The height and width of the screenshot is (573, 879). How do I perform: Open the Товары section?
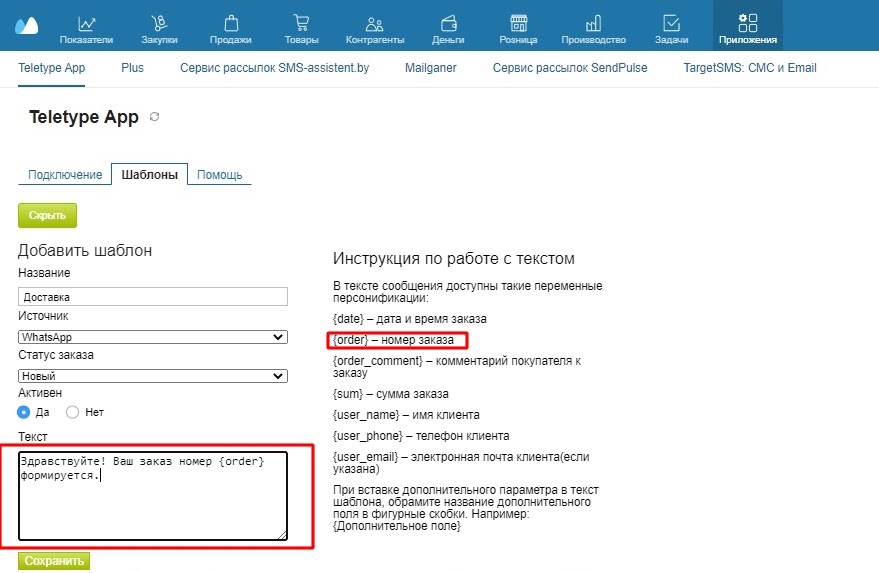tap(302, 30)
